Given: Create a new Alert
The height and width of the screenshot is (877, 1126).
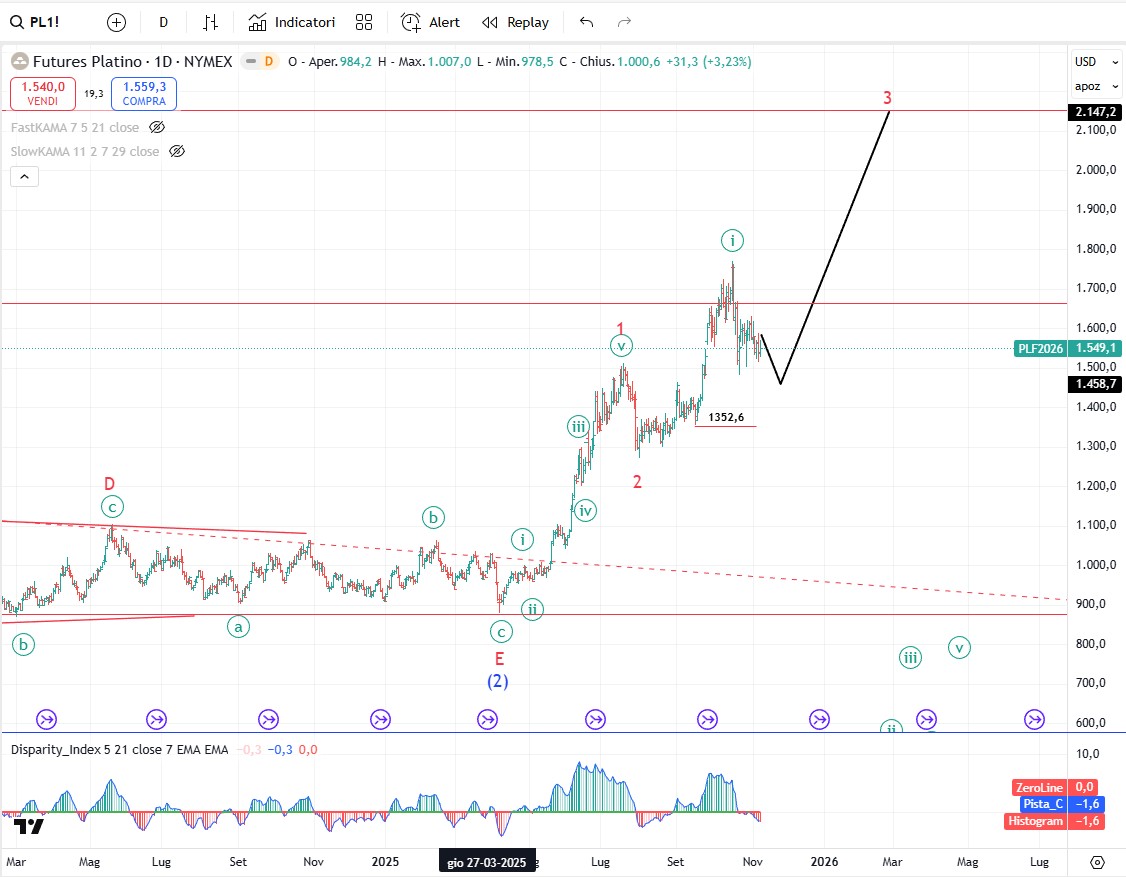Looking at the screenshot, I should (x=431, y=22).
